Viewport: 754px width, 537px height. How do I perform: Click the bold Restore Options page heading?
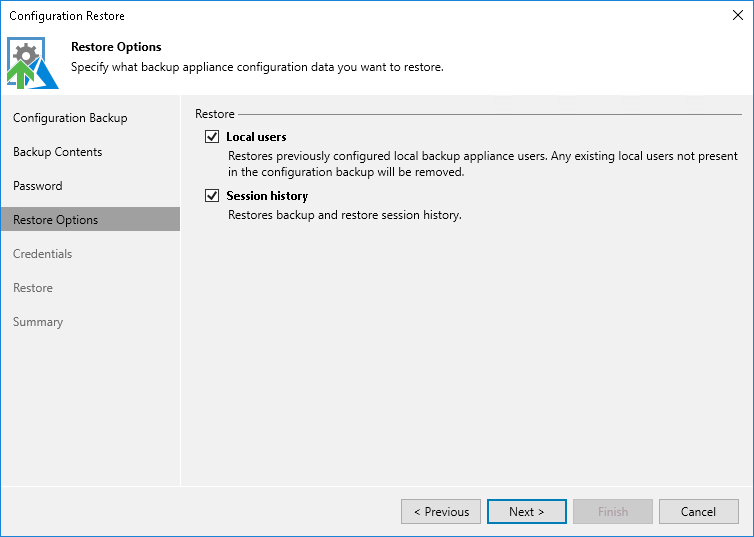click(116, 47)
